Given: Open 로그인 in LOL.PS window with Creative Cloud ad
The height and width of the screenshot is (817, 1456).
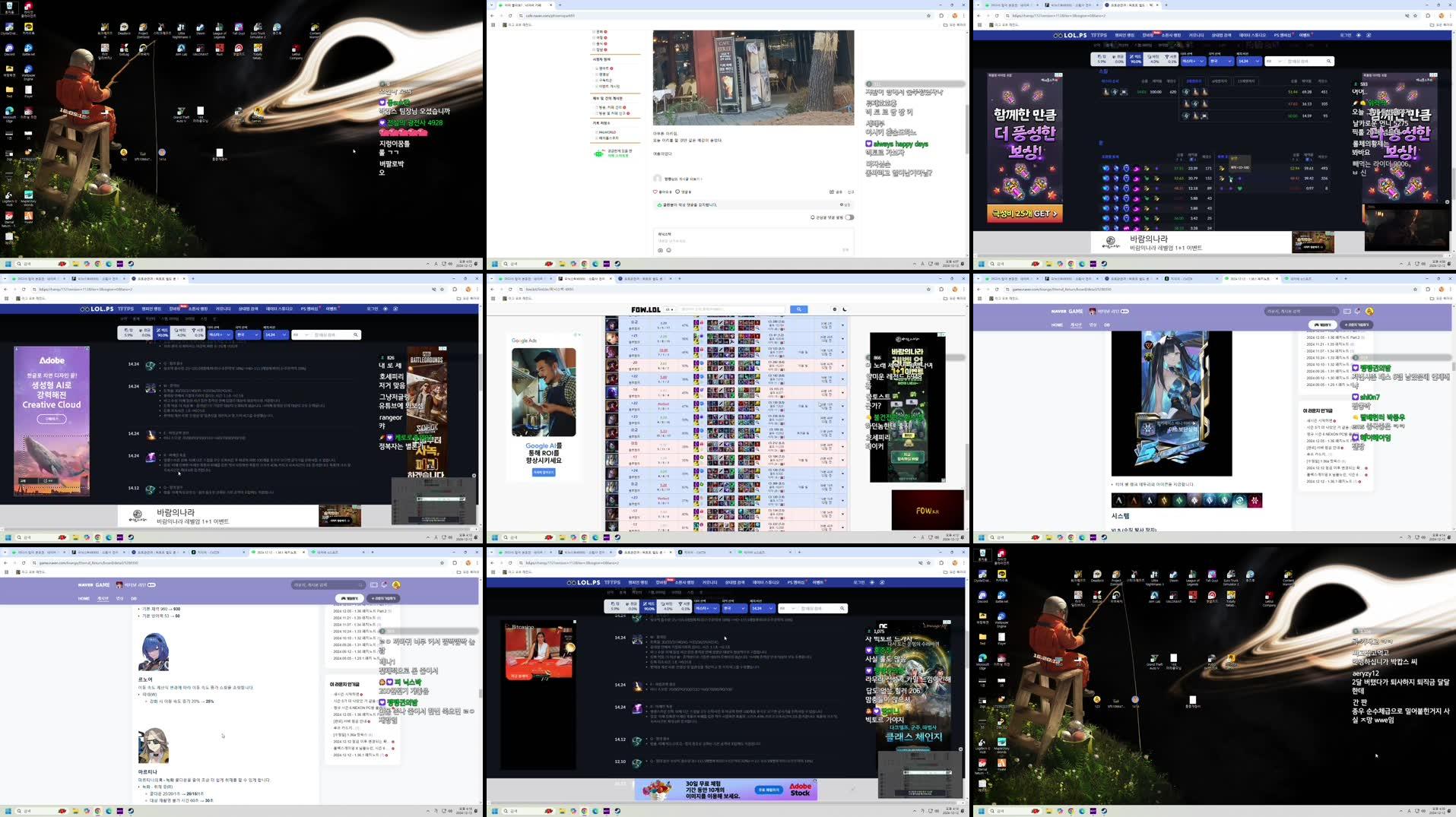Looking at the screenshot, I should [372, 309].
